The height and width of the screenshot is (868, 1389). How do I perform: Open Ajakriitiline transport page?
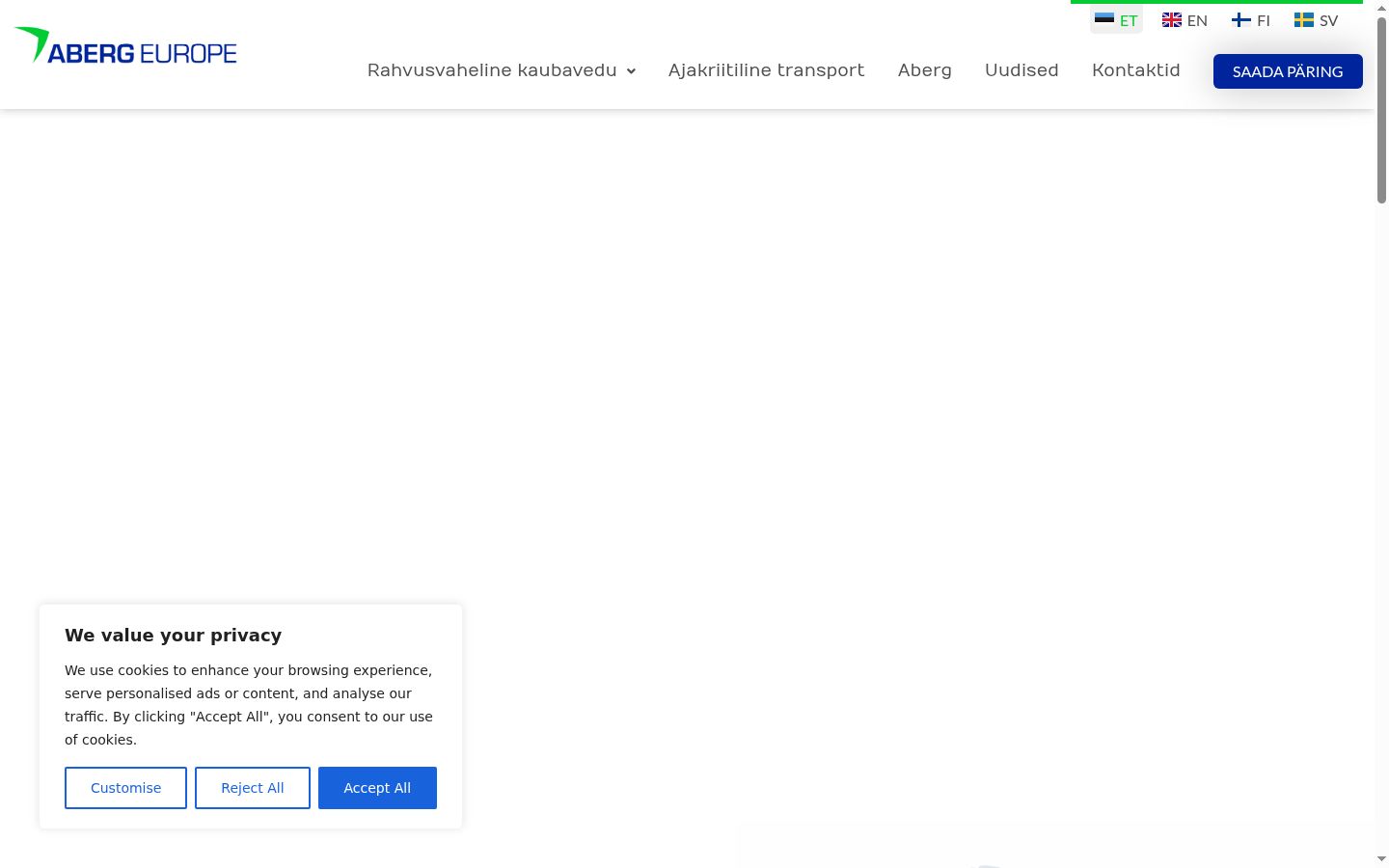tap(766, 70)
